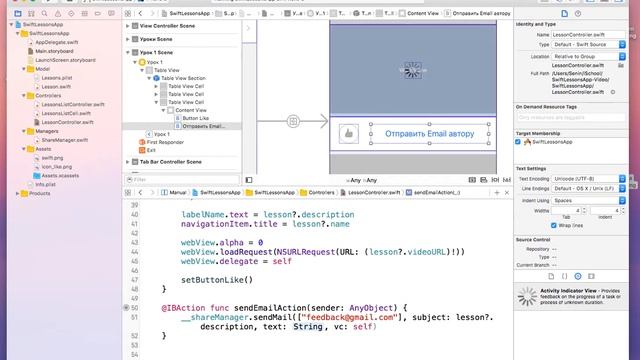Viewport: 640px width, 360px height.
Task: Select the Отправить Email автору button on canvas
Action: click(429, 133)
